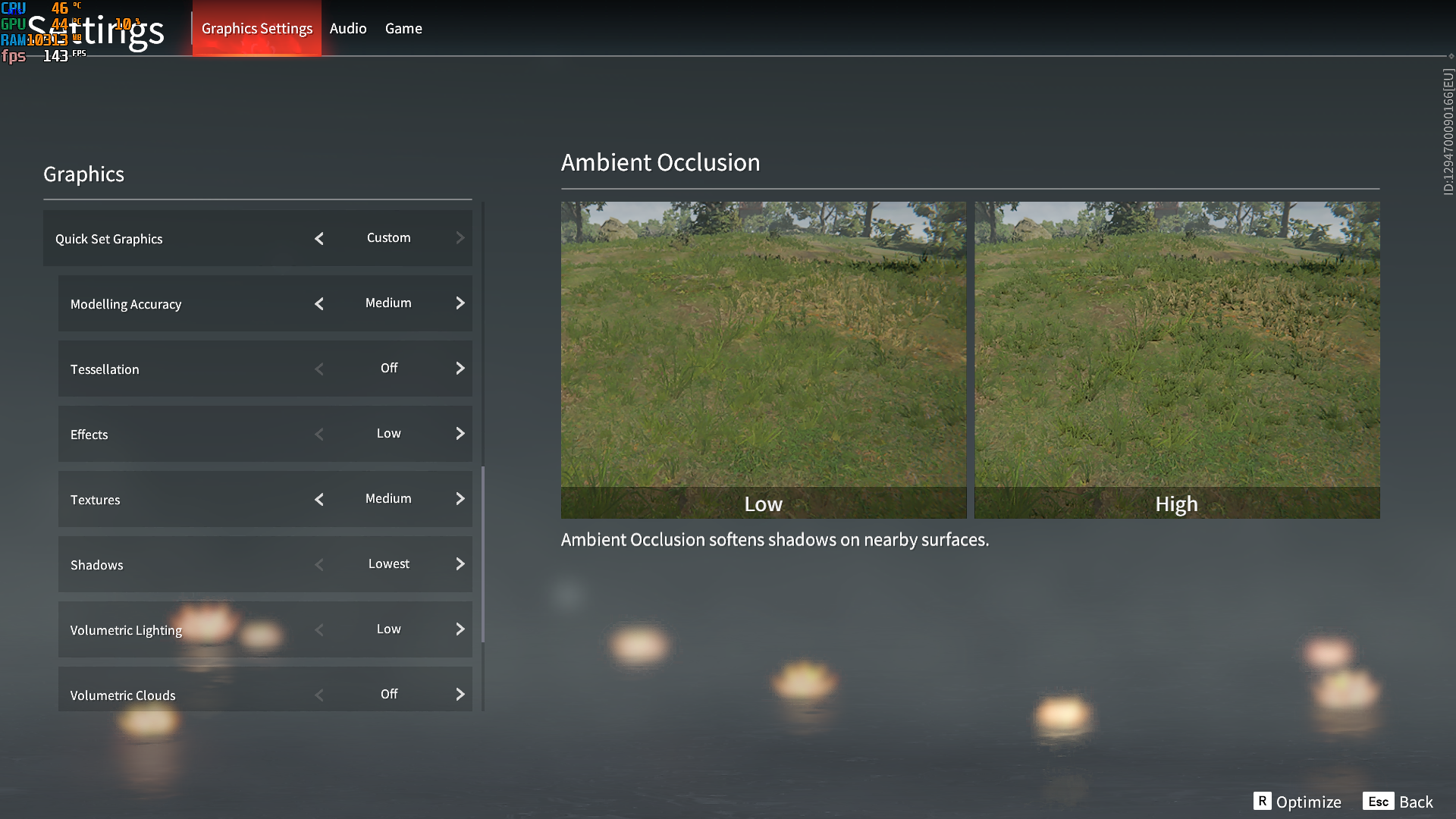Screen dimensions: 1456x819
Task: Increase Tessellation with right arrow
Action: (x=460, y=369)
